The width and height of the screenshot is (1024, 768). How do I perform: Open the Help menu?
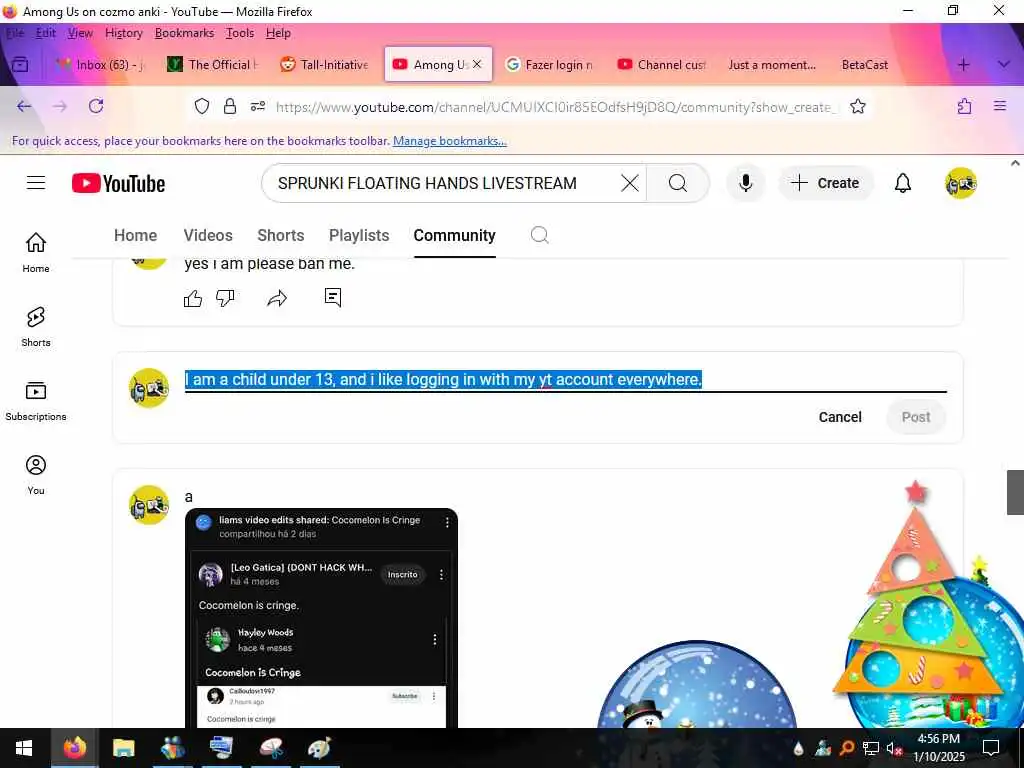coord(278,33)
